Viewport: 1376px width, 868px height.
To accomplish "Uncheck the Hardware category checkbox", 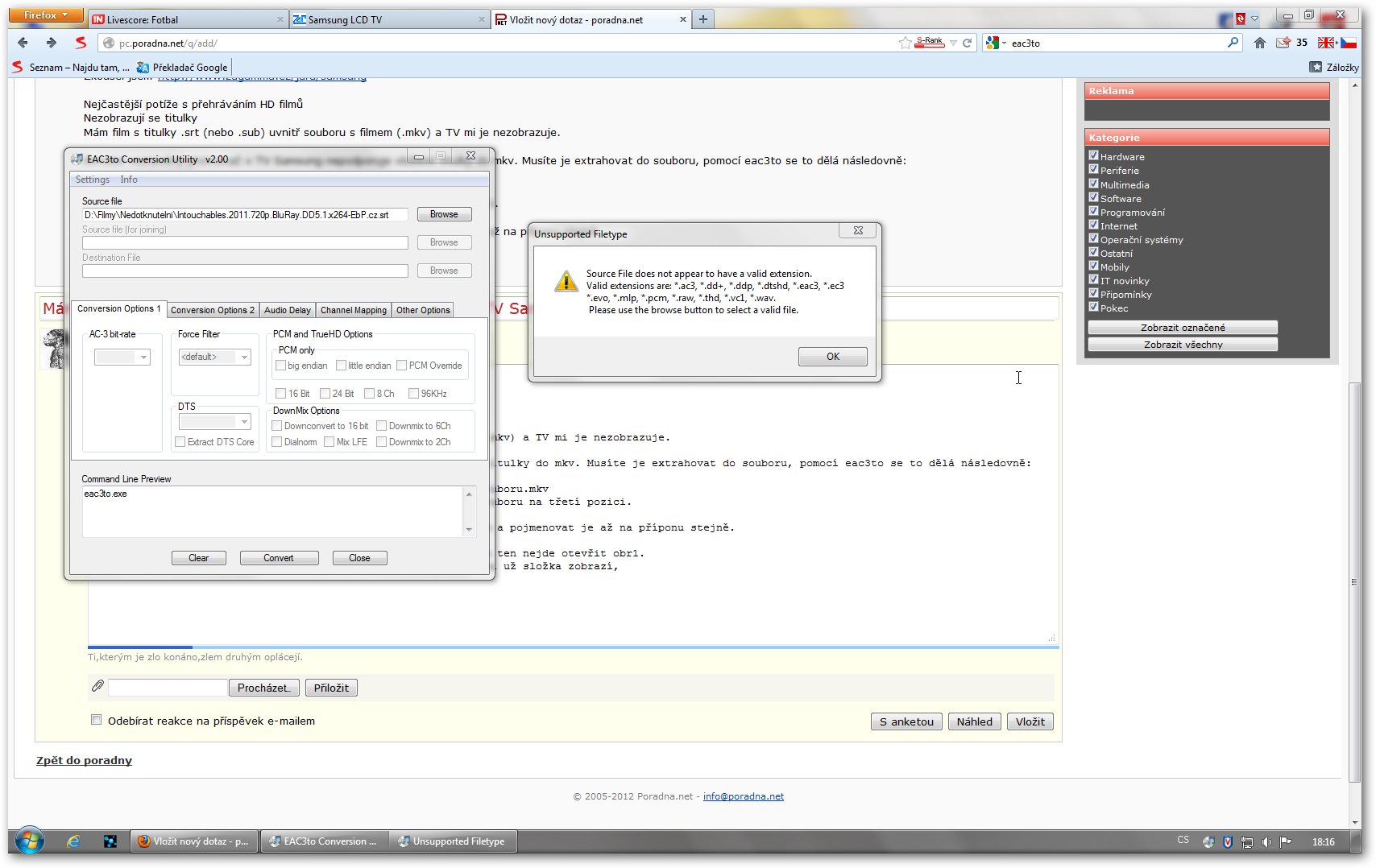I will click(x=1093, y=155).
